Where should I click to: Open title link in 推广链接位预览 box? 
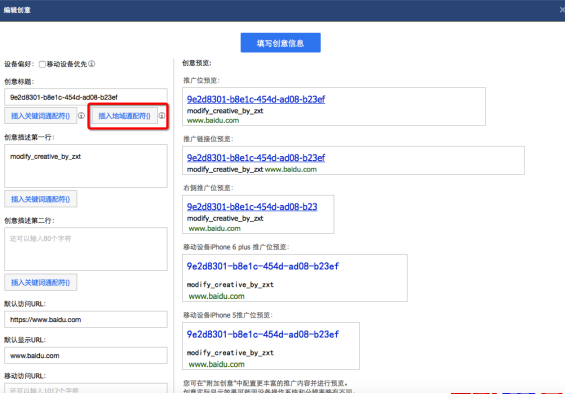coord(256,158)
